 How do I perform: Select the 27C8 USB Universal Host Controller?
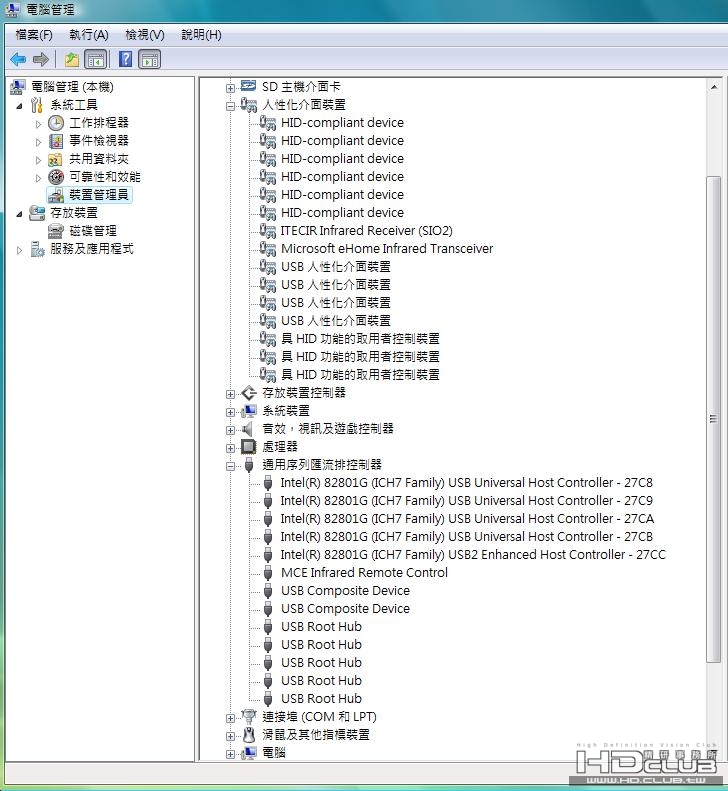tap(467, 483)
